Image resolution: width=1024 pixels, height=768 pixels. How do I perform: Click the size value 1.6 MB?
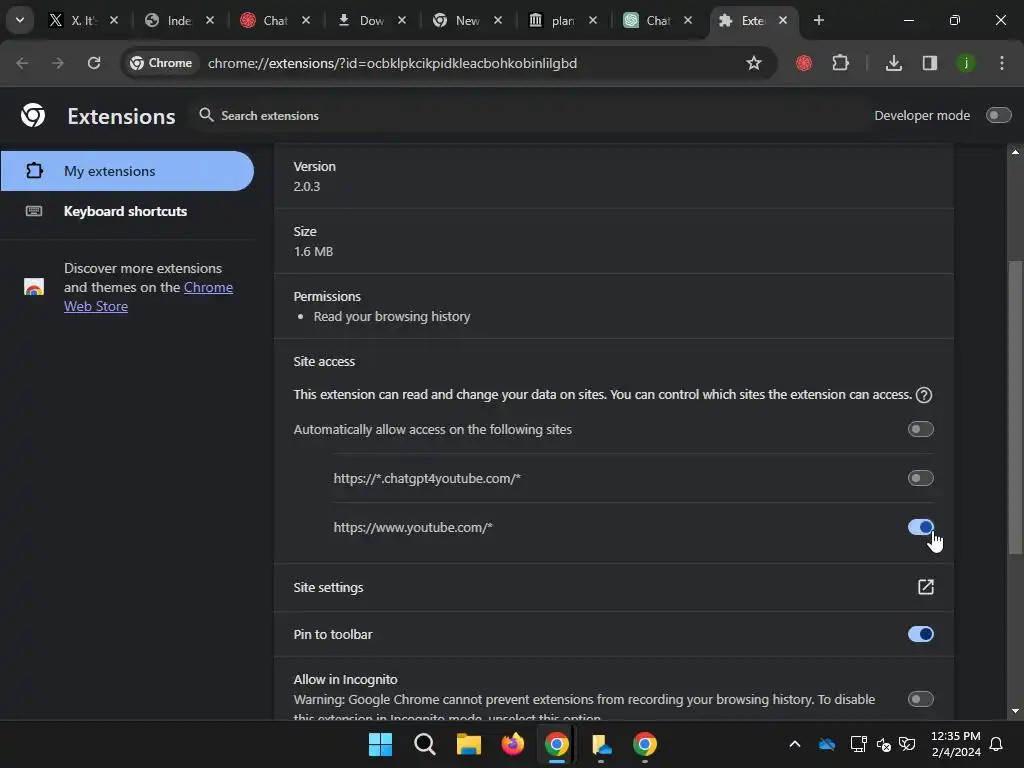(313, 251)
